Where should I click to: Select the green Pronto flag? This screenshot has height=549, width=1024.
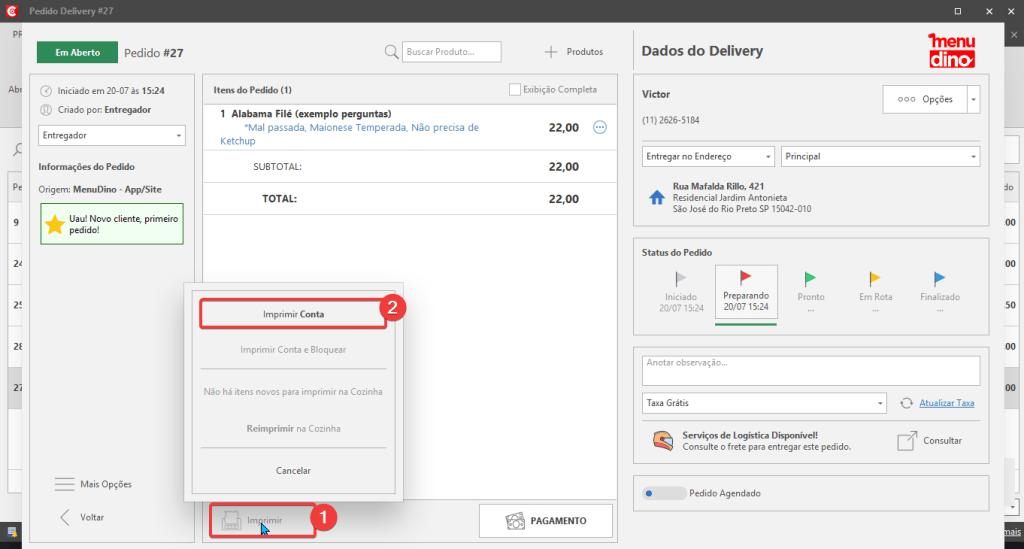pyautogui.click(x=810, y=279)
